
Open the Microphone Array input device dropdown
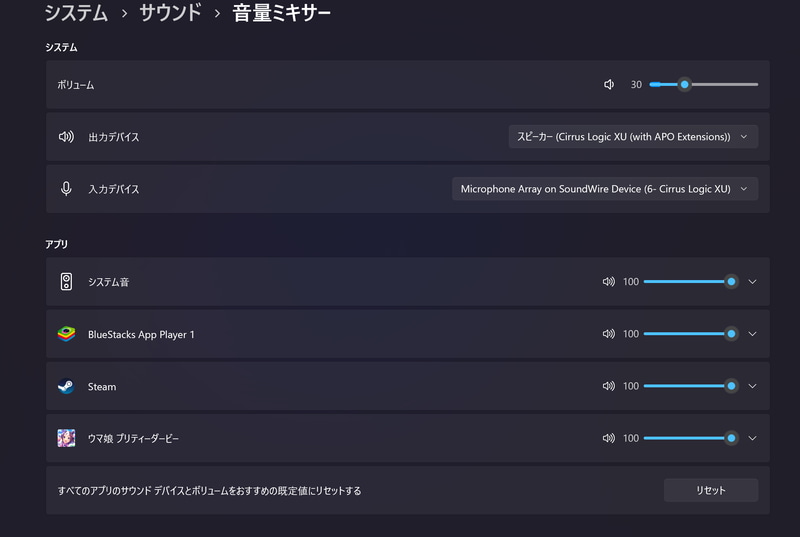tap(605, 189)
